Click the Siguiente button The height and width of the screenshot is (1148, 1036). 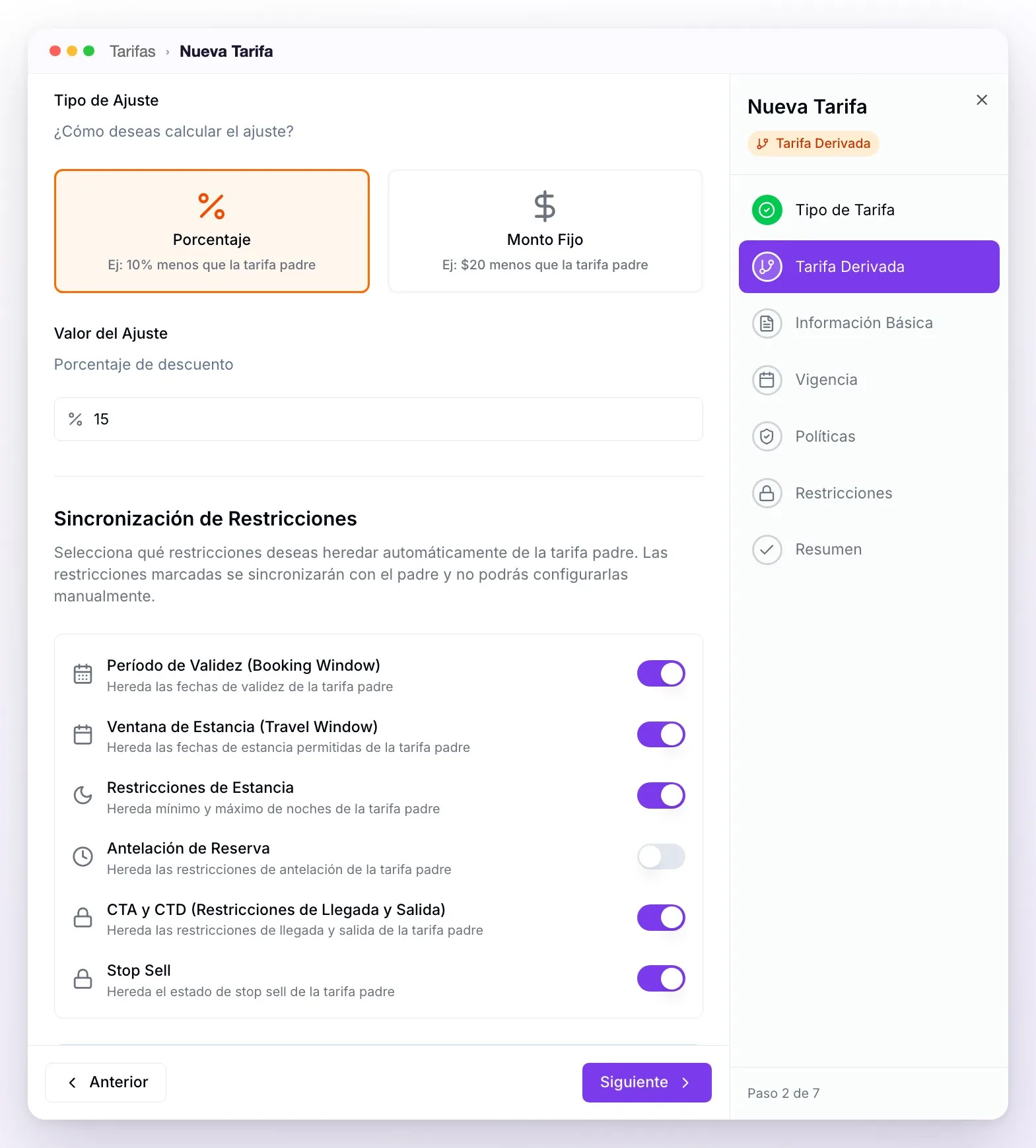coord(646,1082)
